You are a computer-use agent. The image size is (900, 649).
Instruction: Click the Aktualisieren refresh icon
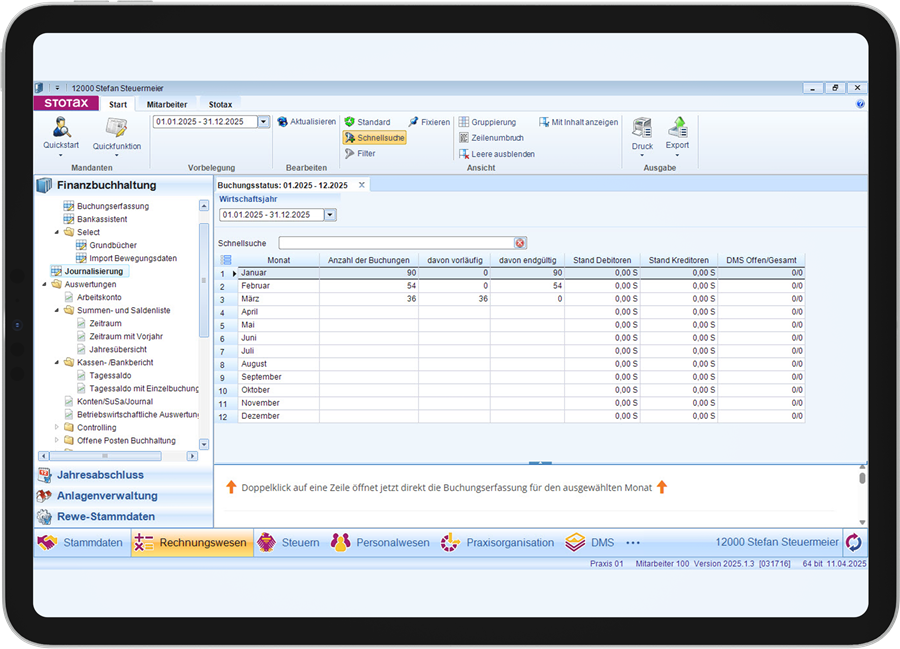pos(282,122)
